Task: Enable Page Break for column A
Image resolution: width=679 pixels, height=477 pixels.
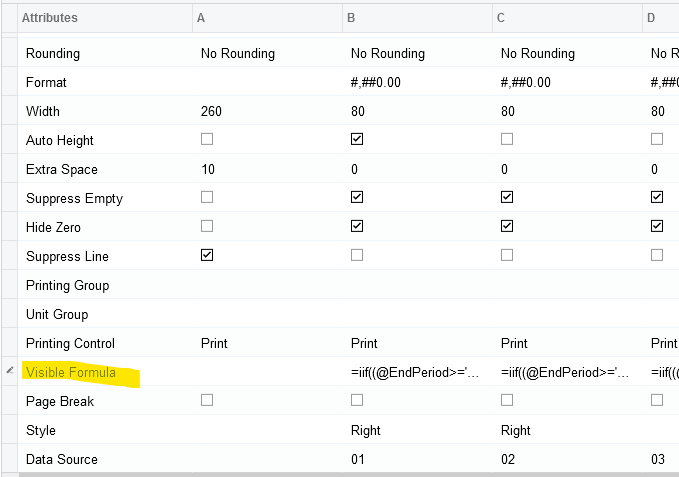Action: tap(207, 400)
